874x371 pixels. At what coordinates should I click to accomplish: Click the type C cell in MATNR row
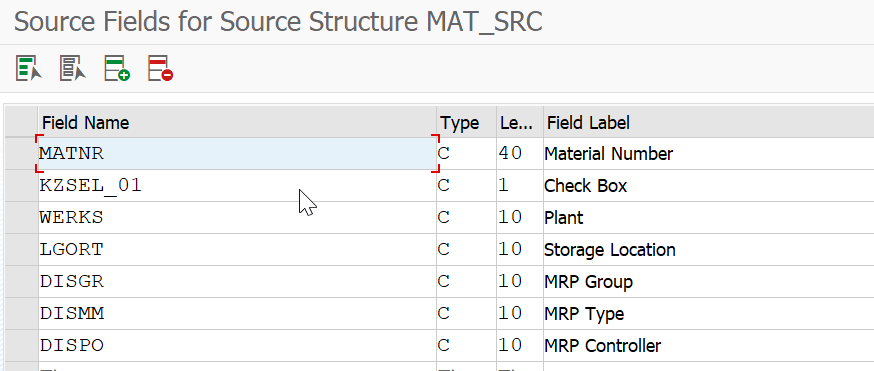467,153
